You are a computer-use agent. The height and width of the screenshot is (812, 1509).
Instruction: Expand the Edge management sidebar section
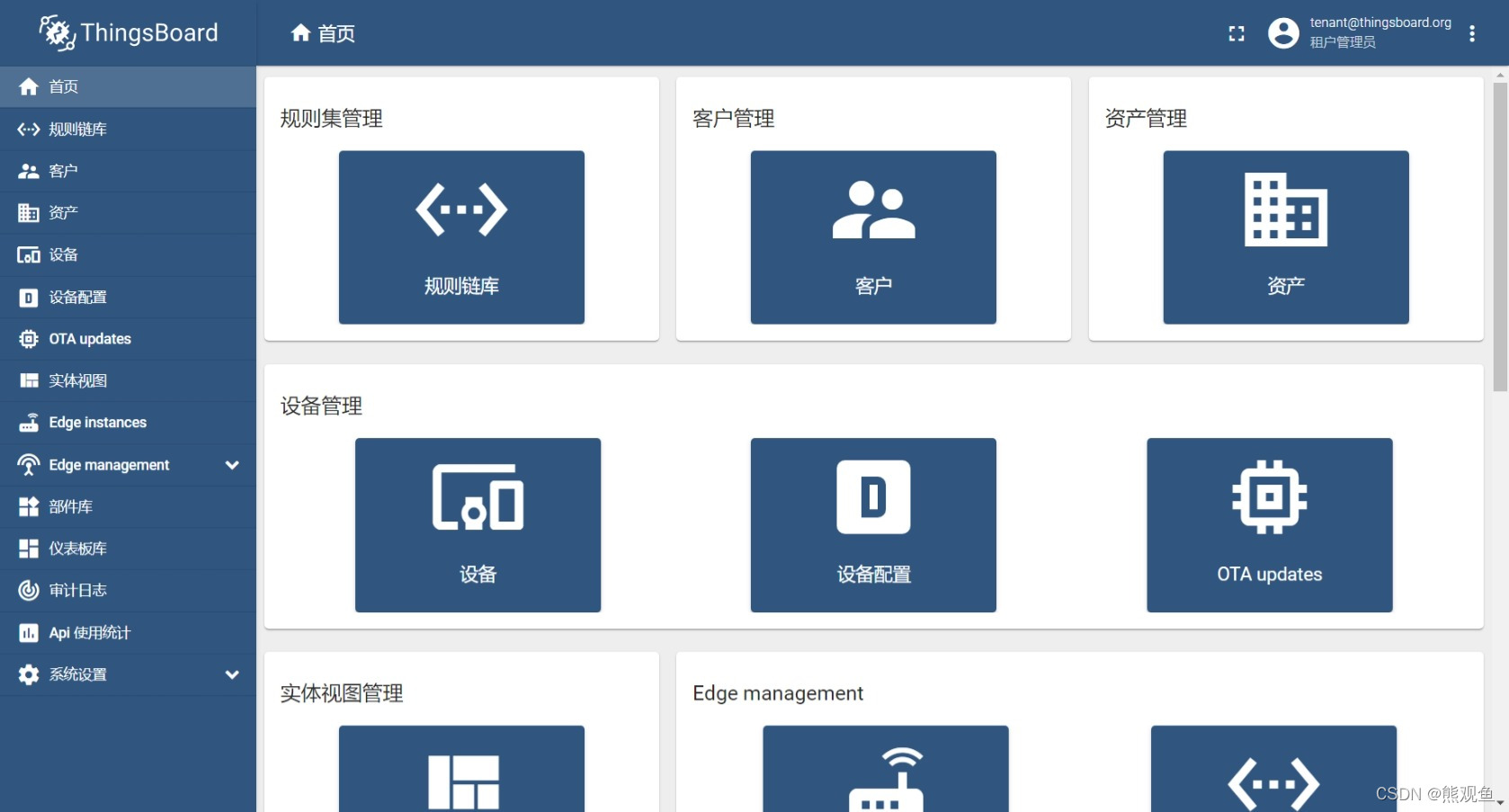point(232,465)
